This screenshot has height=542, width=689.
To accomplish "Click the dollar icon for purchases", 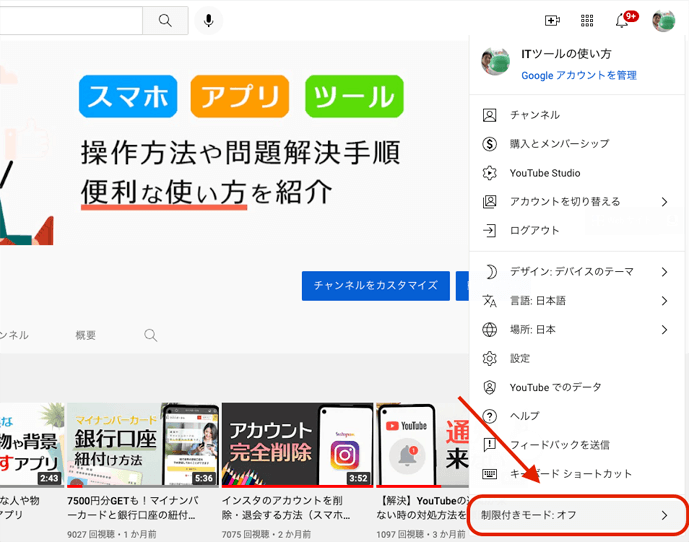I will [490, 144].
